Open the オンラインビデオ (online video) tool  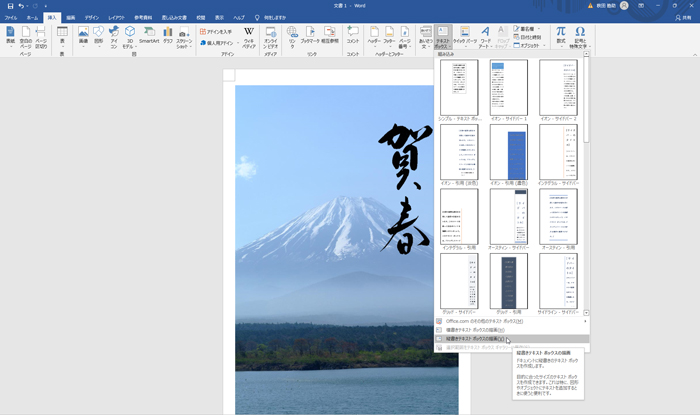[271, 35]
